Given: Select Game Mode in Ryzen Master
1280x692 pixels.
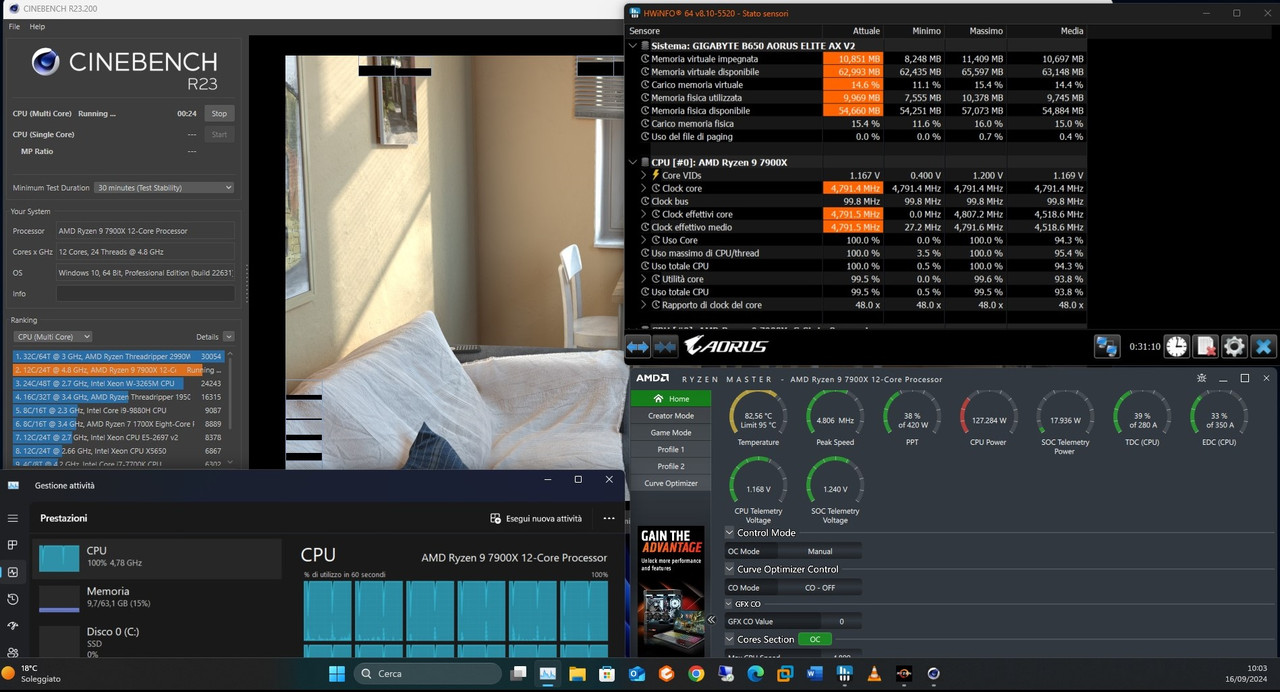Looking at the screenshot, I should [x=671, y=433].
